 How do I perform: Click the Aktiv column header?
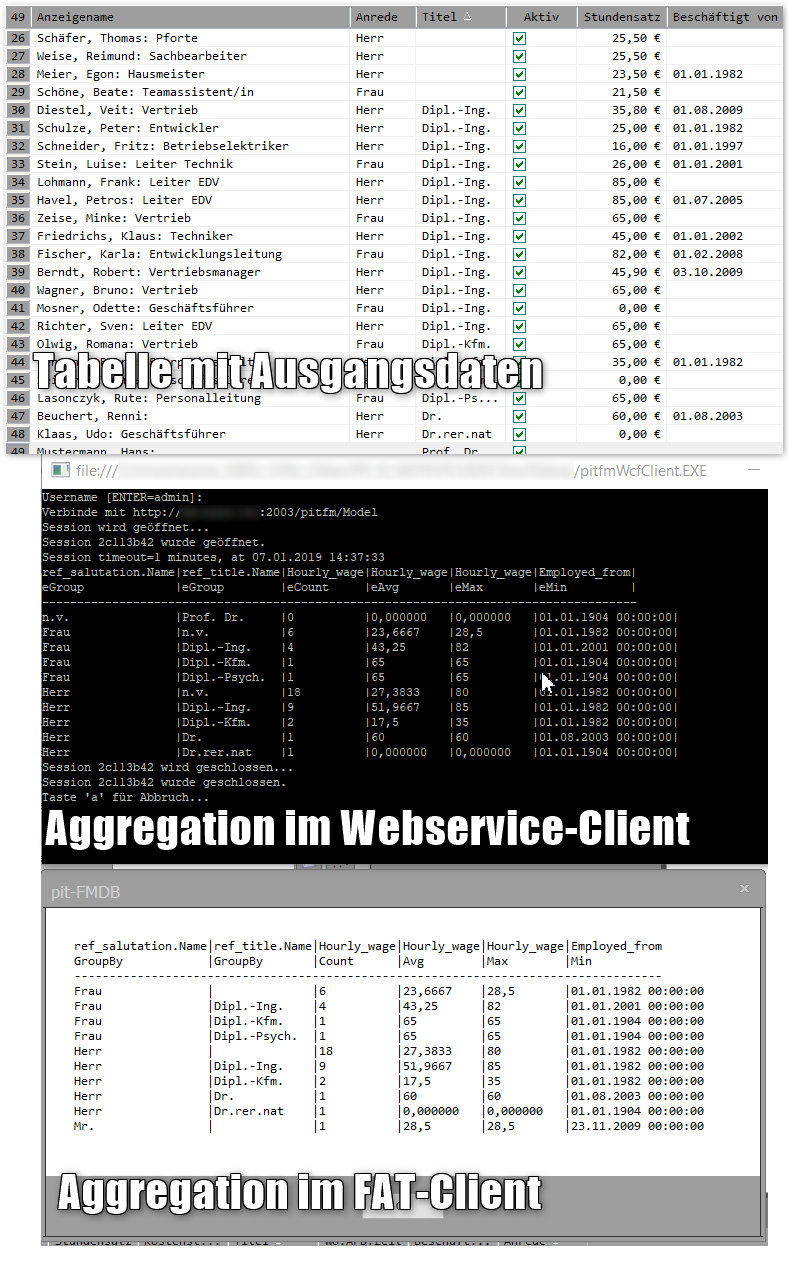pyautogui.click(x=541, y=17)
